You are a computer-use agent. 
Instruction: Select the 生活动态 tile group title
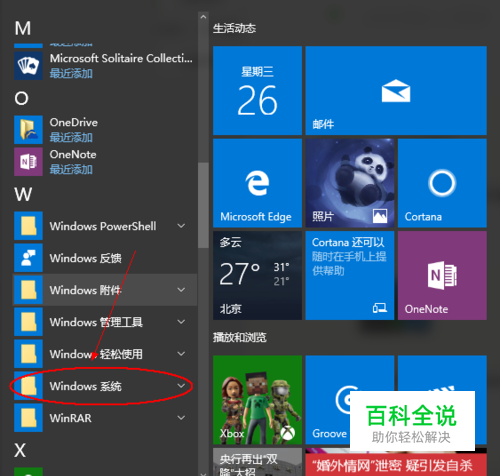coord(234,29)
